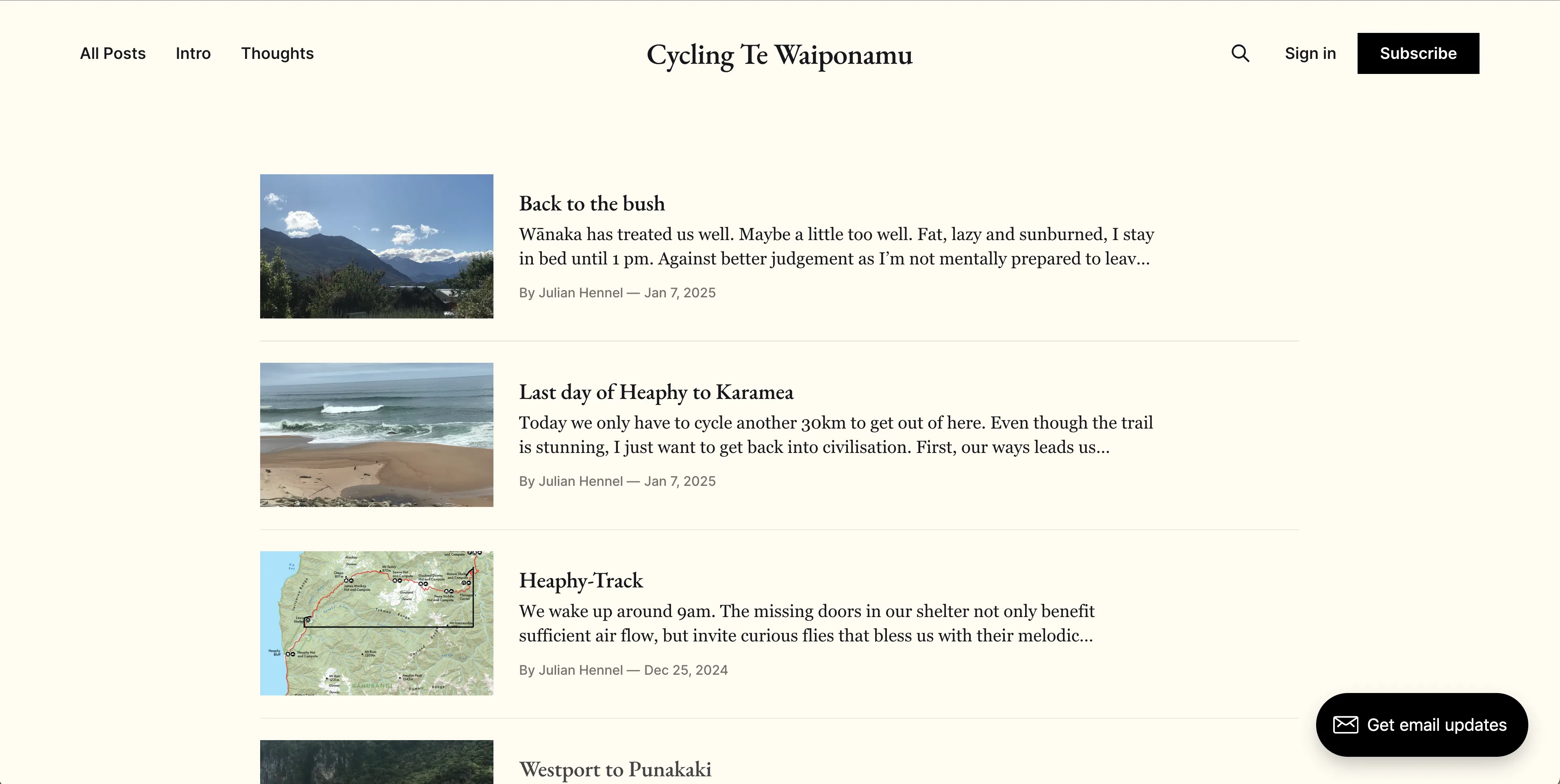1560x784 pixels.
Task: Open the "Heaphy-Track" post title
Action: pos(581,580)
